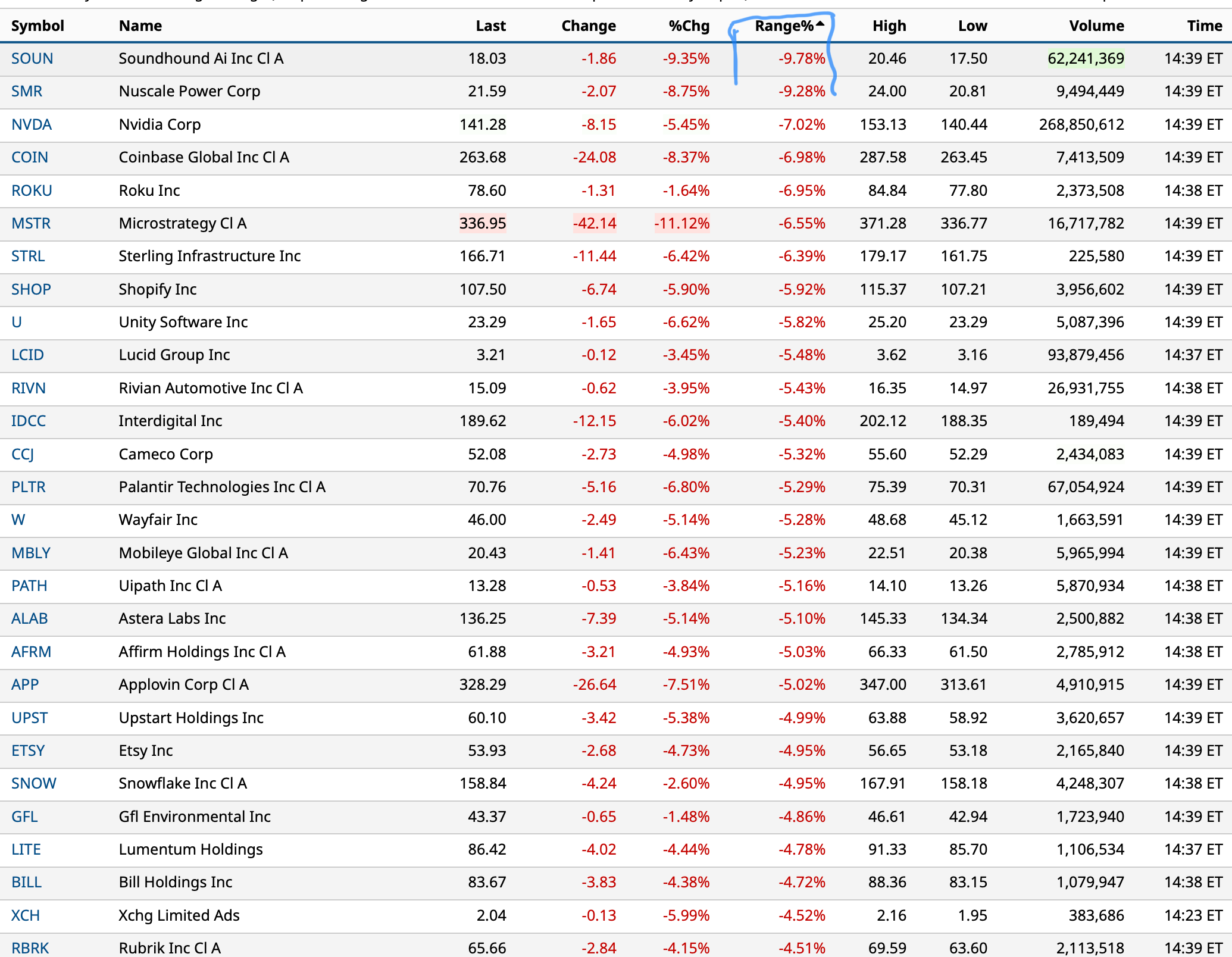Open the PLTR symbol link

point(29,487)
